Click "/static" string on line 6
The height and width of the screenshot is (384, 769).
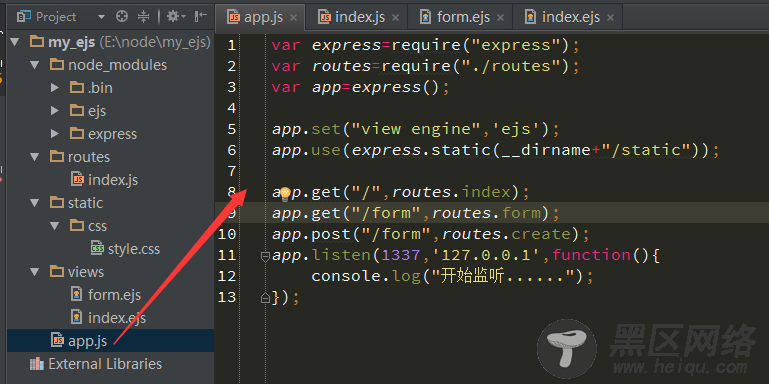[645, 150]
